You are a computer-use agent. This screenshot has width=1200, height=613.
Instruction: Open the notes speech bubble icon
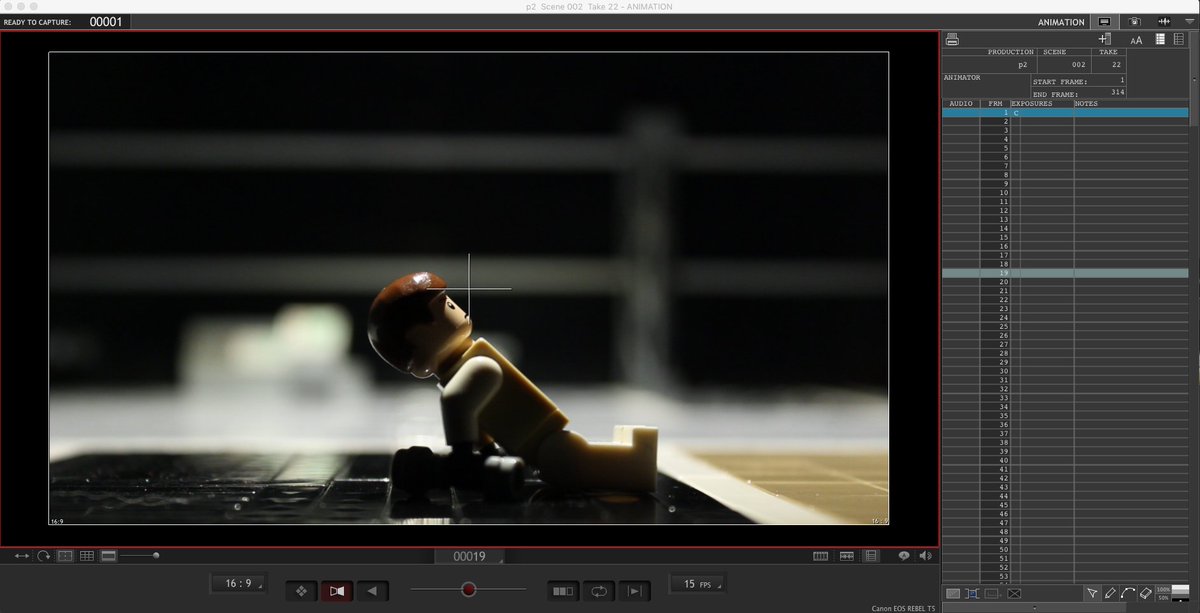coord(904,556)
